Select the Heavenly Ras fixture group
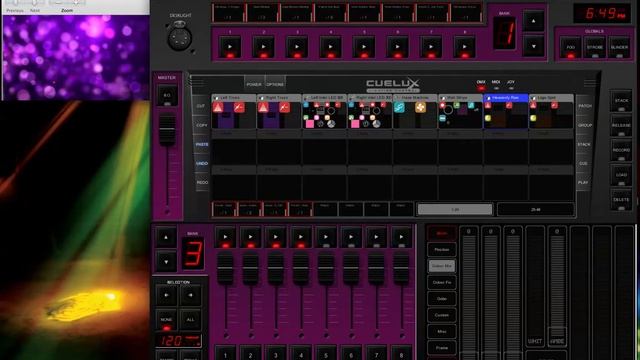Viewport: 640px width, 360px height. click(x=506, y=112)
